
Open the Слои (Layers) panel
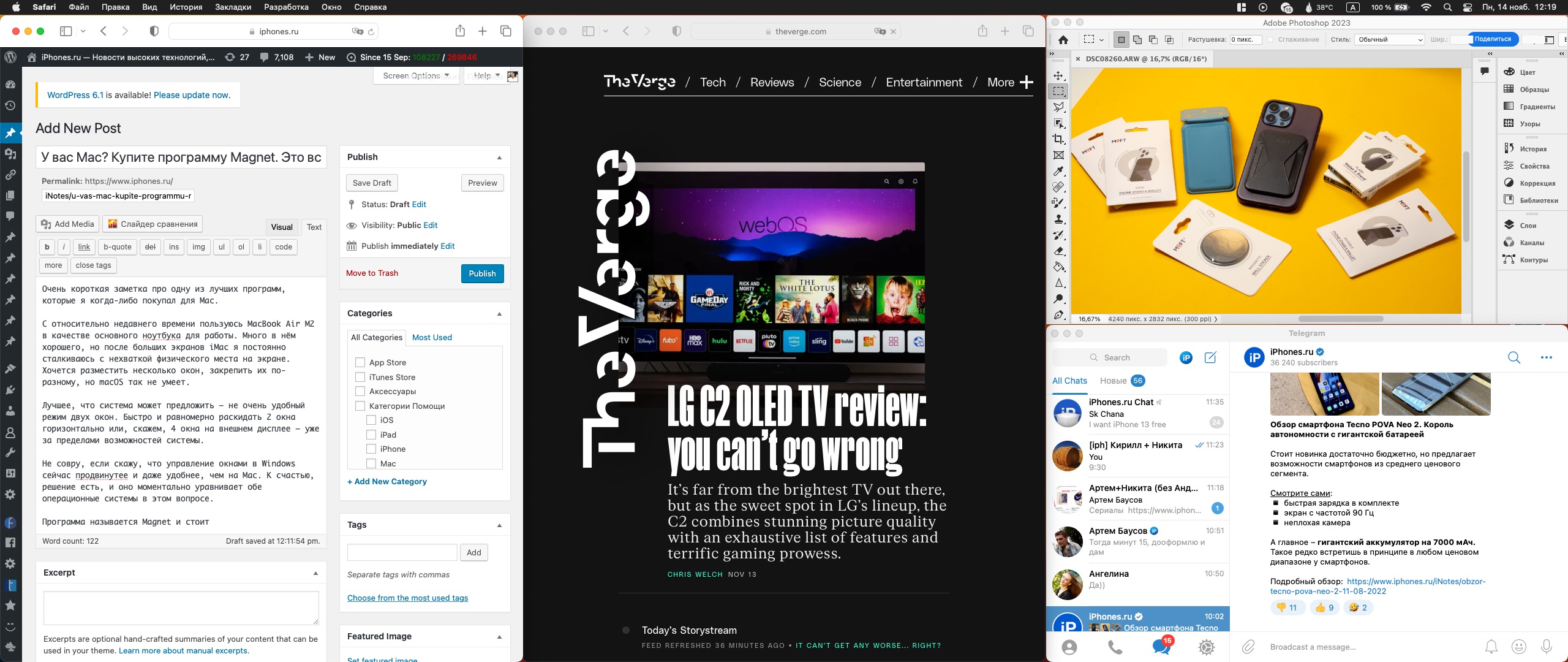coord(1528,226)
